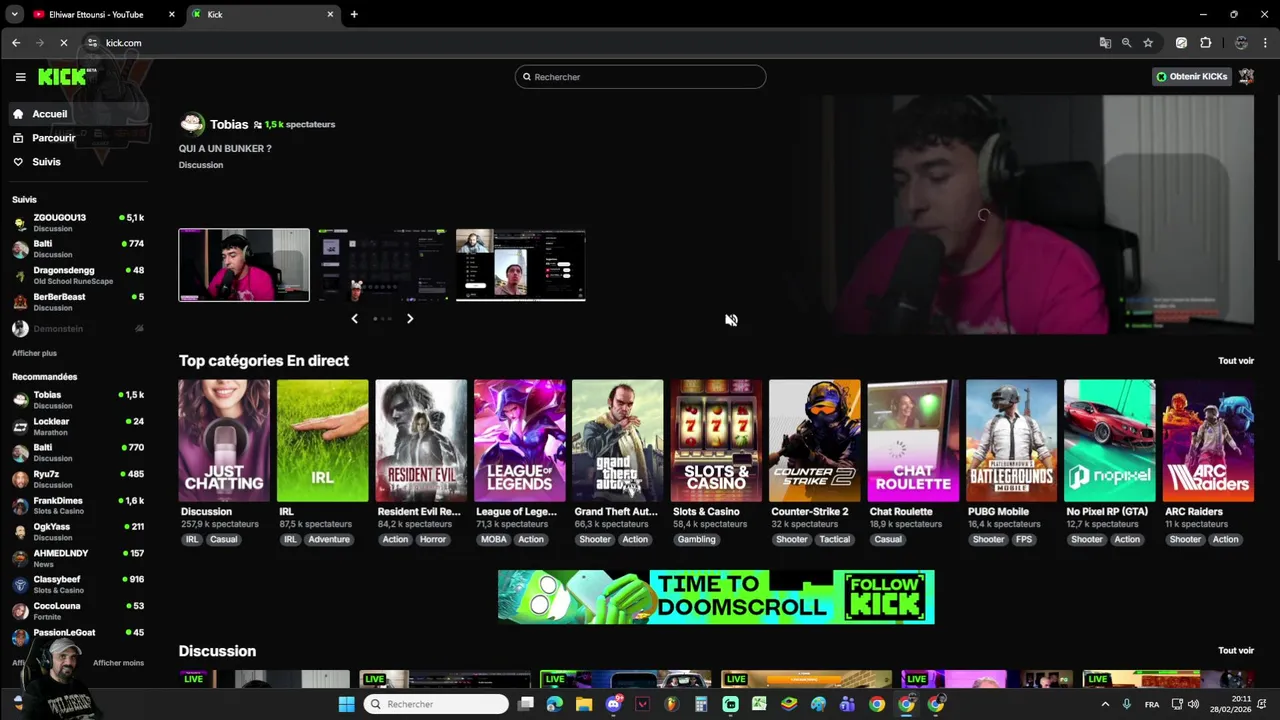The width and height of the screenshot is (1280, 720).
Task: Click the translate page icon
Action: [x=1105, y=43]
